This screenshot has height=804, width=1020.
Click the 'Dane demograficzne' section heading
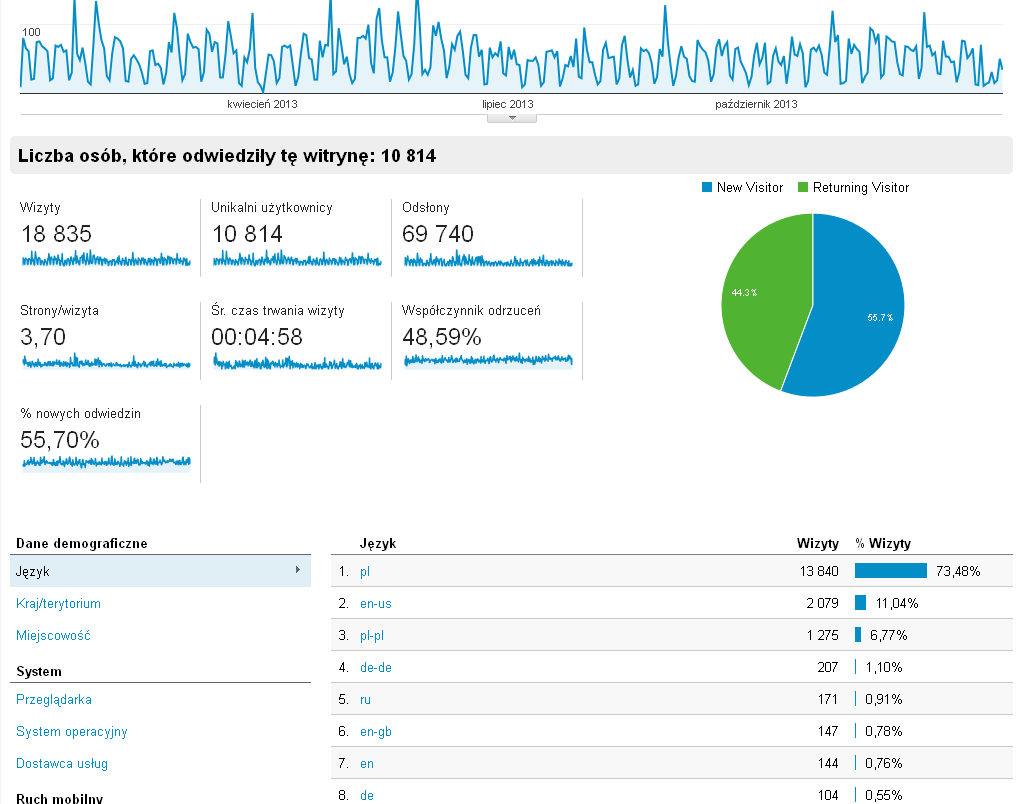click(82, 544)
